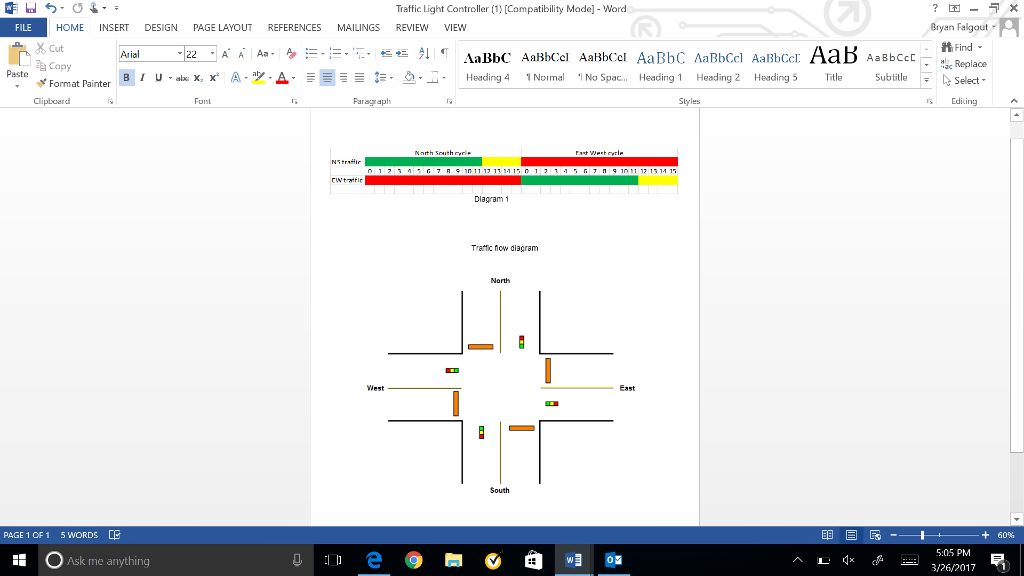Toggle Subscript formatting

pos(198,78)
